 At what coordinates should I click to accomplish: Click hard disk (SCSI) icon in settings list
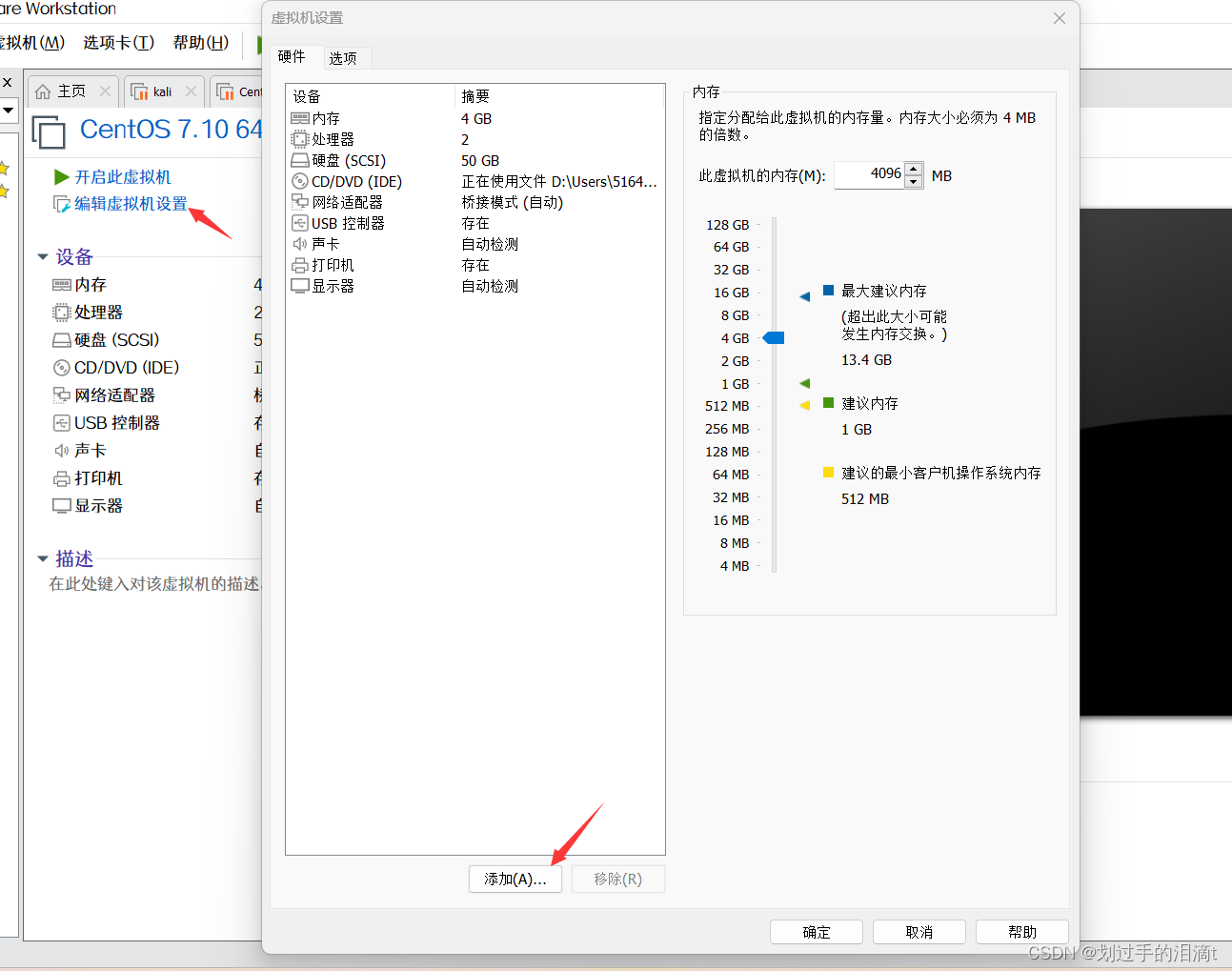tap(300, 160)
